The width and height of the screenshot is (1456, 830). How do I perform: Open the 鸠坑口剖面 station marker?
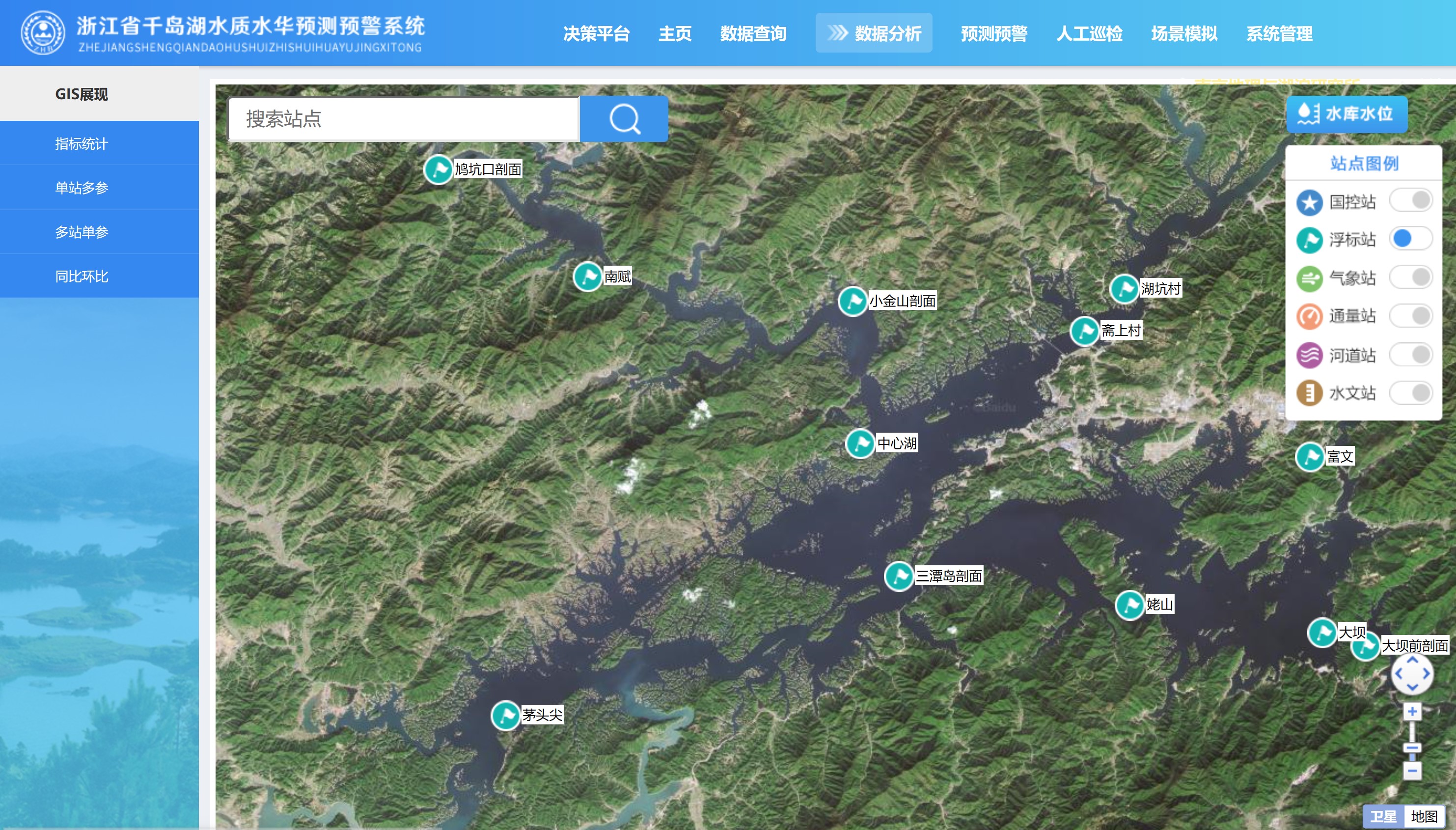[x=438, y=169]
